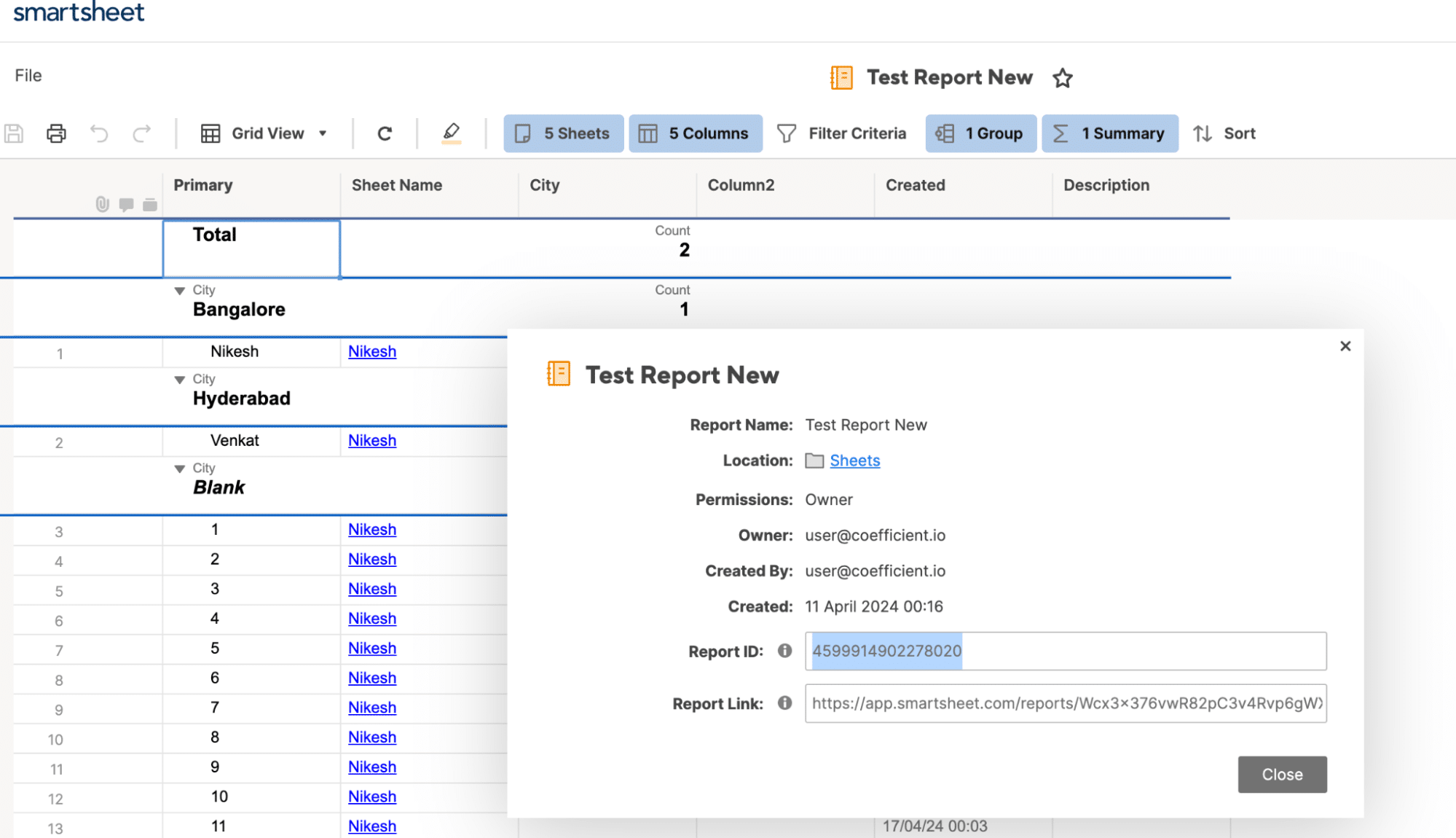The width and height of the screenshot is (1456, 838).
Task: Star Test Report New as favorite
Action: tap(1063, 78)
